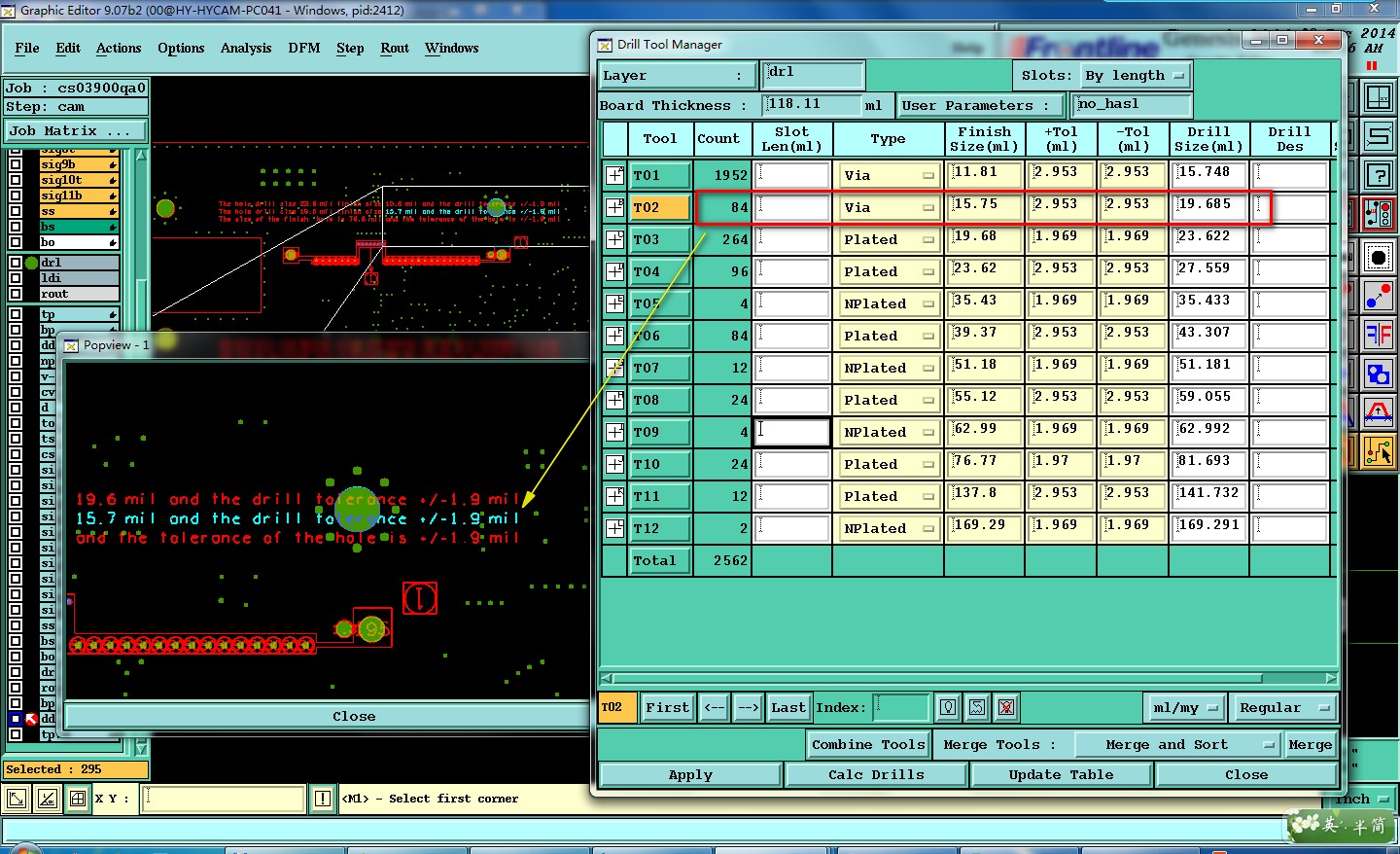
Task: Click the lightbulb icon beside Index field
Action: click(948, 707)
